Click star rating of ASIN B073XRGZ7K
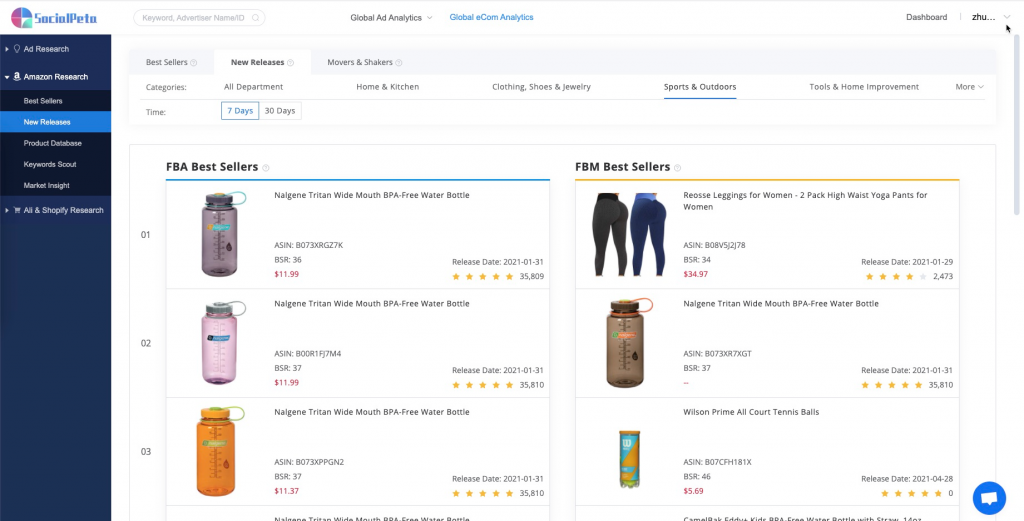Viewport: 1024px width, 521px height. 483,277
